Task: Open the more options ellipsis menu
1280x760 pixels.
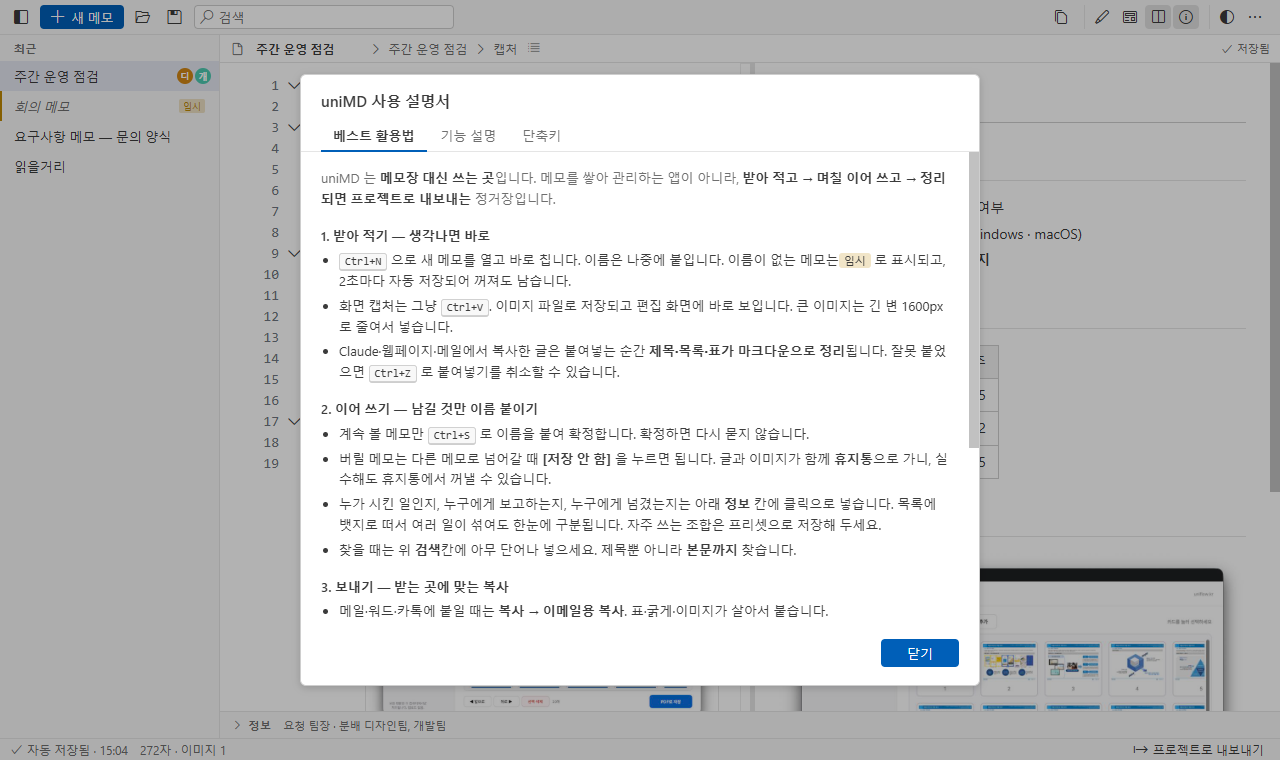Action: [x=1256, y=17]
